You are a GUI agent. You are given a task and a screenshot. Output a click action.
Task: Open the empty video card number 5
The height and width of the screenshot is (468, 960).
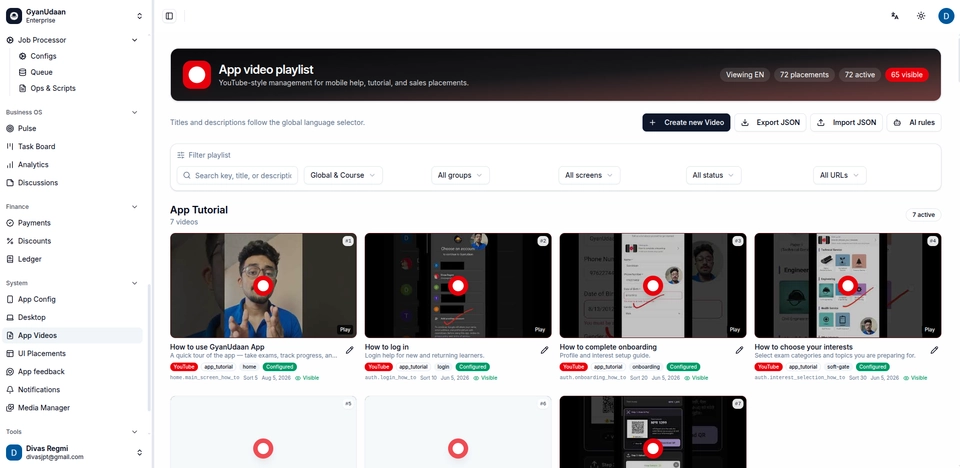263,432
